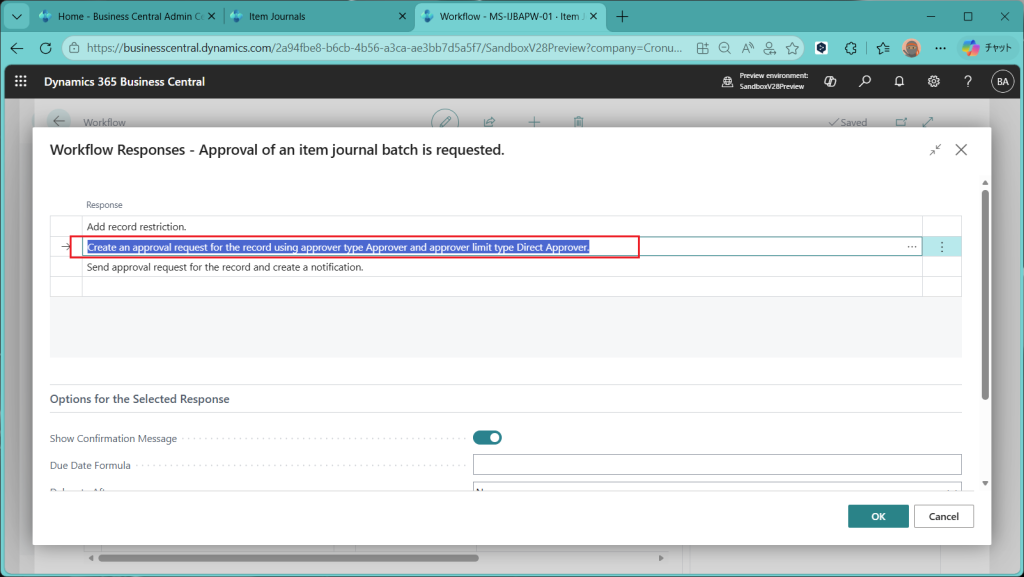Click the BA user account avatar

(x=1001, y=82)
